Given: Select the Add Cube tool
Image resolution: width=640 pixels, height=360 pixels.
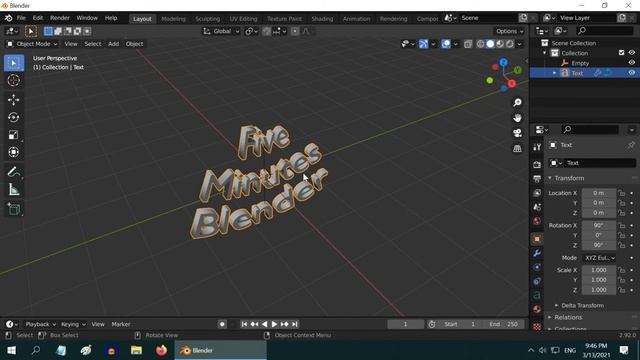Looking at the screenshot, I should tap(14, 209).
